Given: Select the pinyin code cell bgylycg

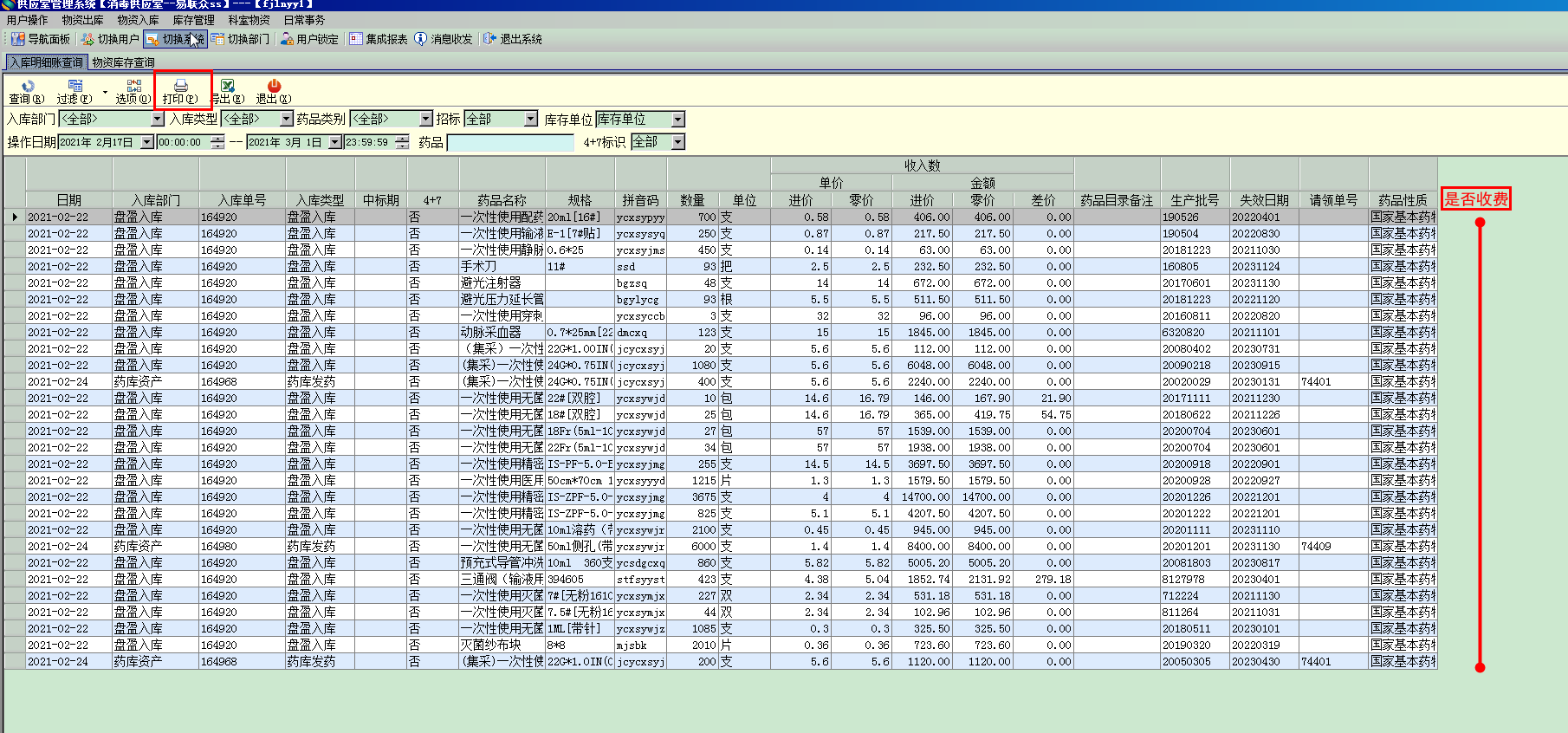Looking at the screenshot, I should [x=641, y=300].
